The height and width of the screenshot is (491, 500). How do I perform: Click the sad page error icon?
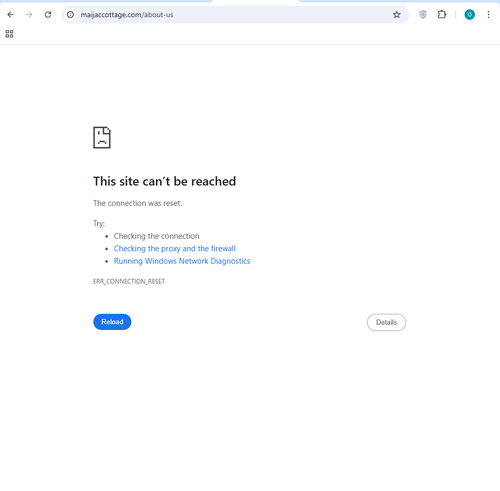point(102,137)
